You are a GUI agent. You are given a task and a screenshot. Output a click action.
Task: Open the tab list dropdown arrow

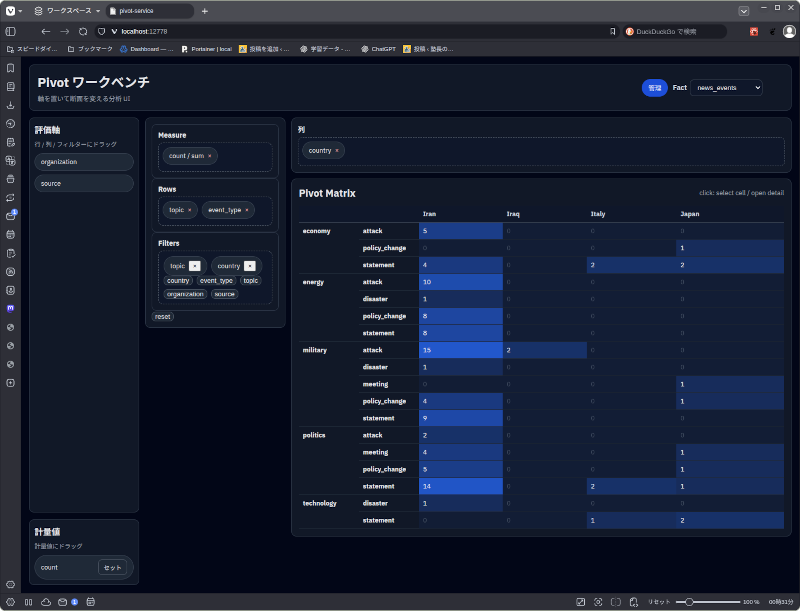click(x=744, y=10)
